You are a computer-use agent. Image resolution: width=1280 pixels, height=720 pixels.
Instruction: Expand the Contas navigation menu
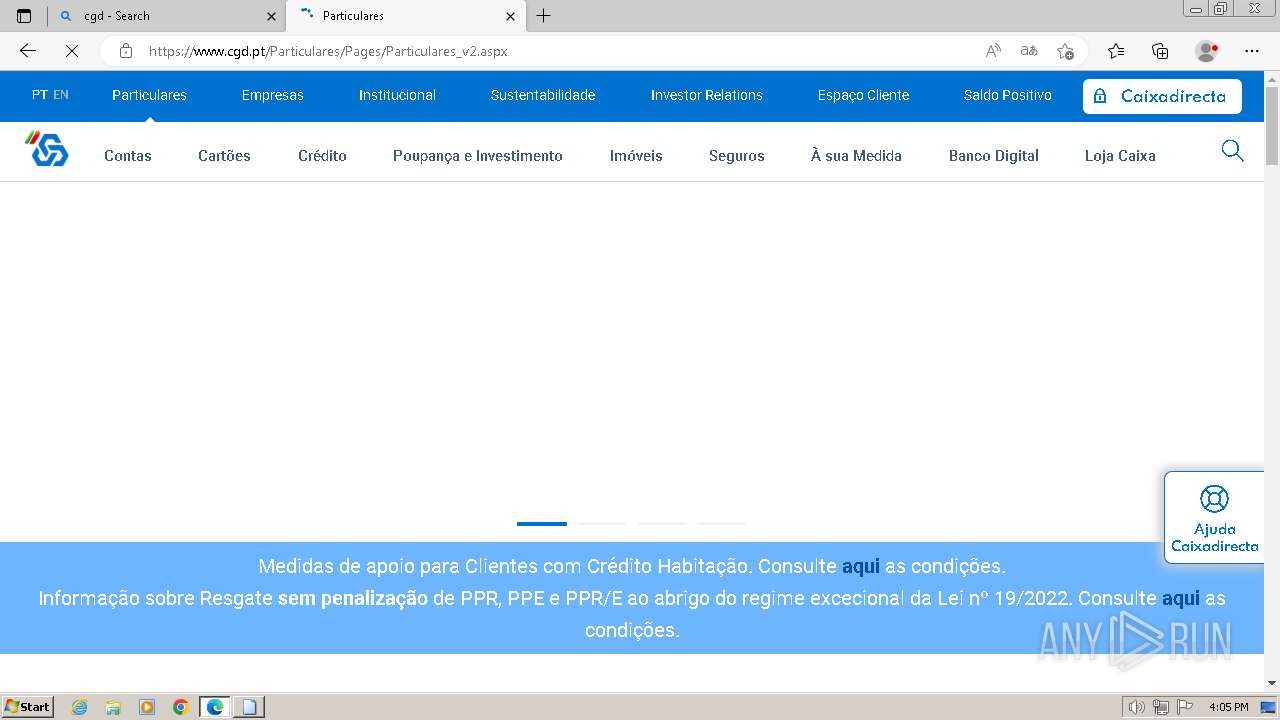coord(128,156)
